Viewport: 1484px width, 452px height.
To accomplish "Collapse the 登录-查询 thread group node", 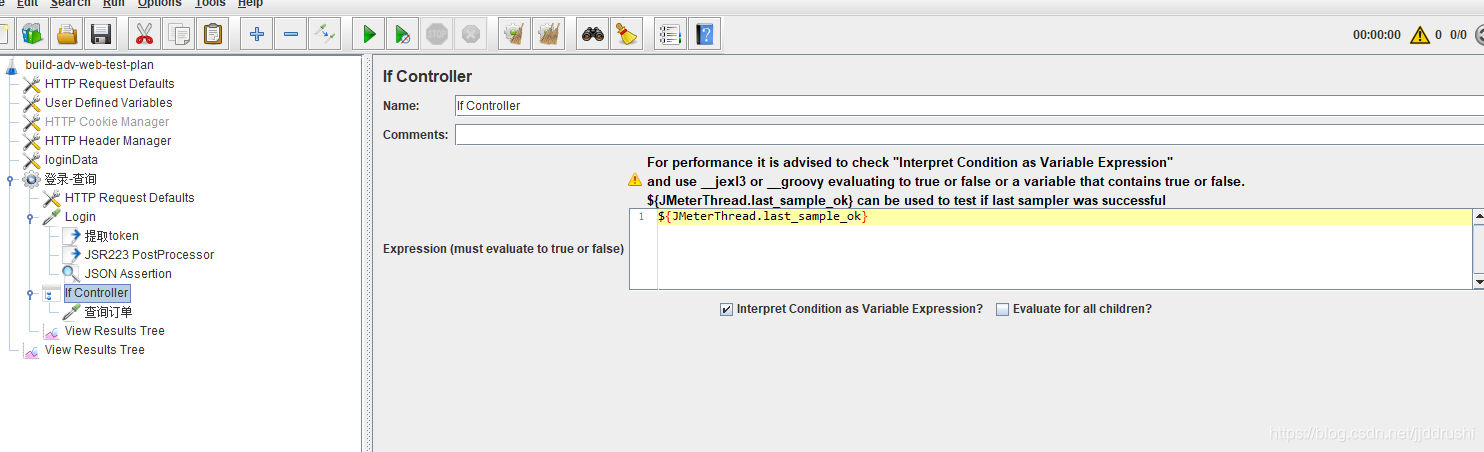I will coord(10,179).
